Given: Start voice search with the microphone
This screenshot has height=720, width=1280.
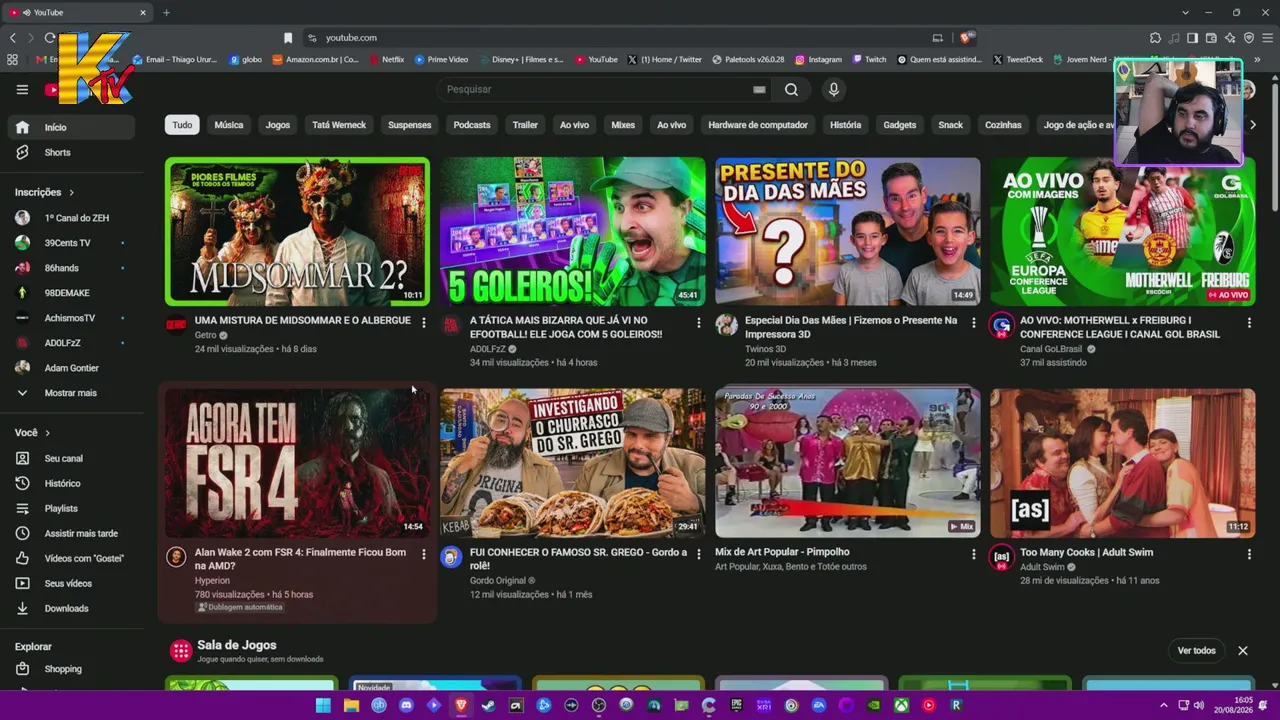Looking at the screenshot, I should coord(834,89).
